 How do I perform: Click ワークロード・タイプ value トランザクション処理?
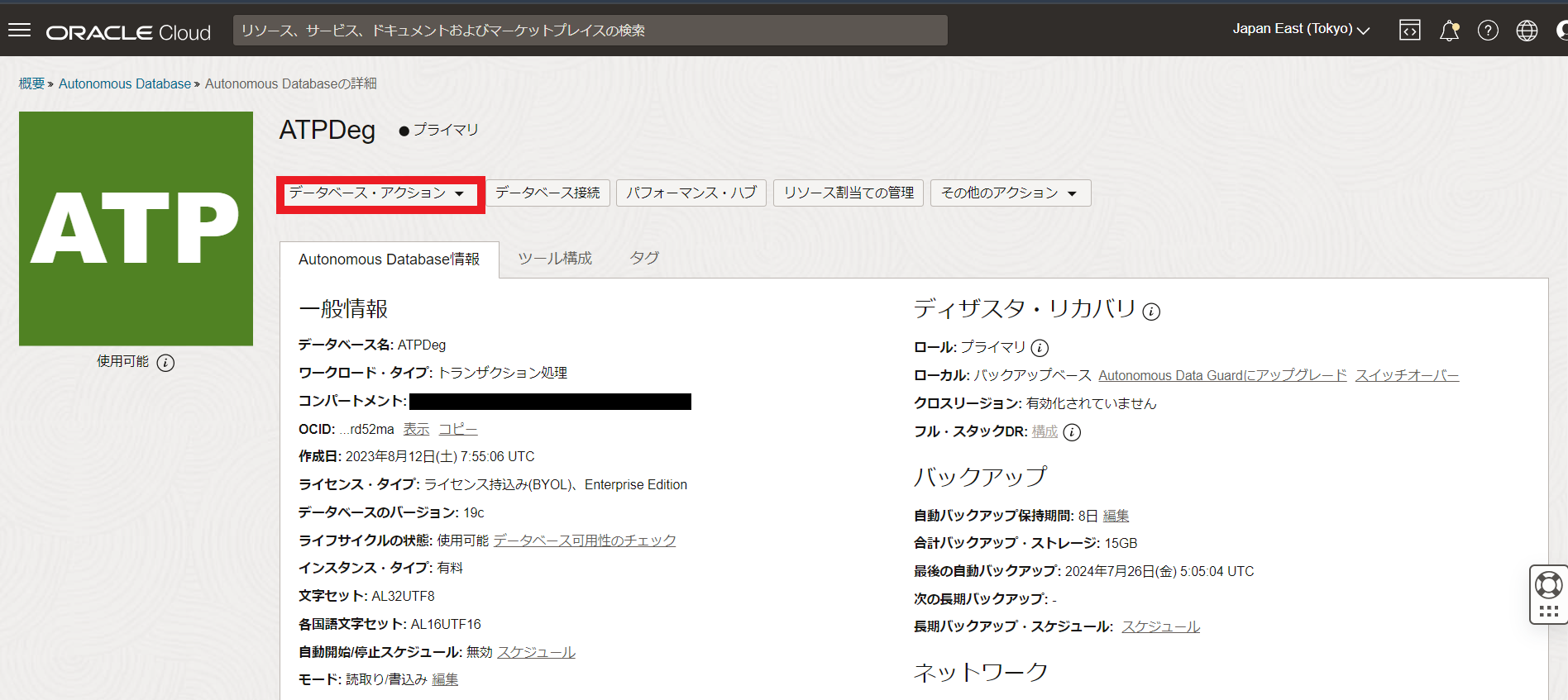[502, 373]
